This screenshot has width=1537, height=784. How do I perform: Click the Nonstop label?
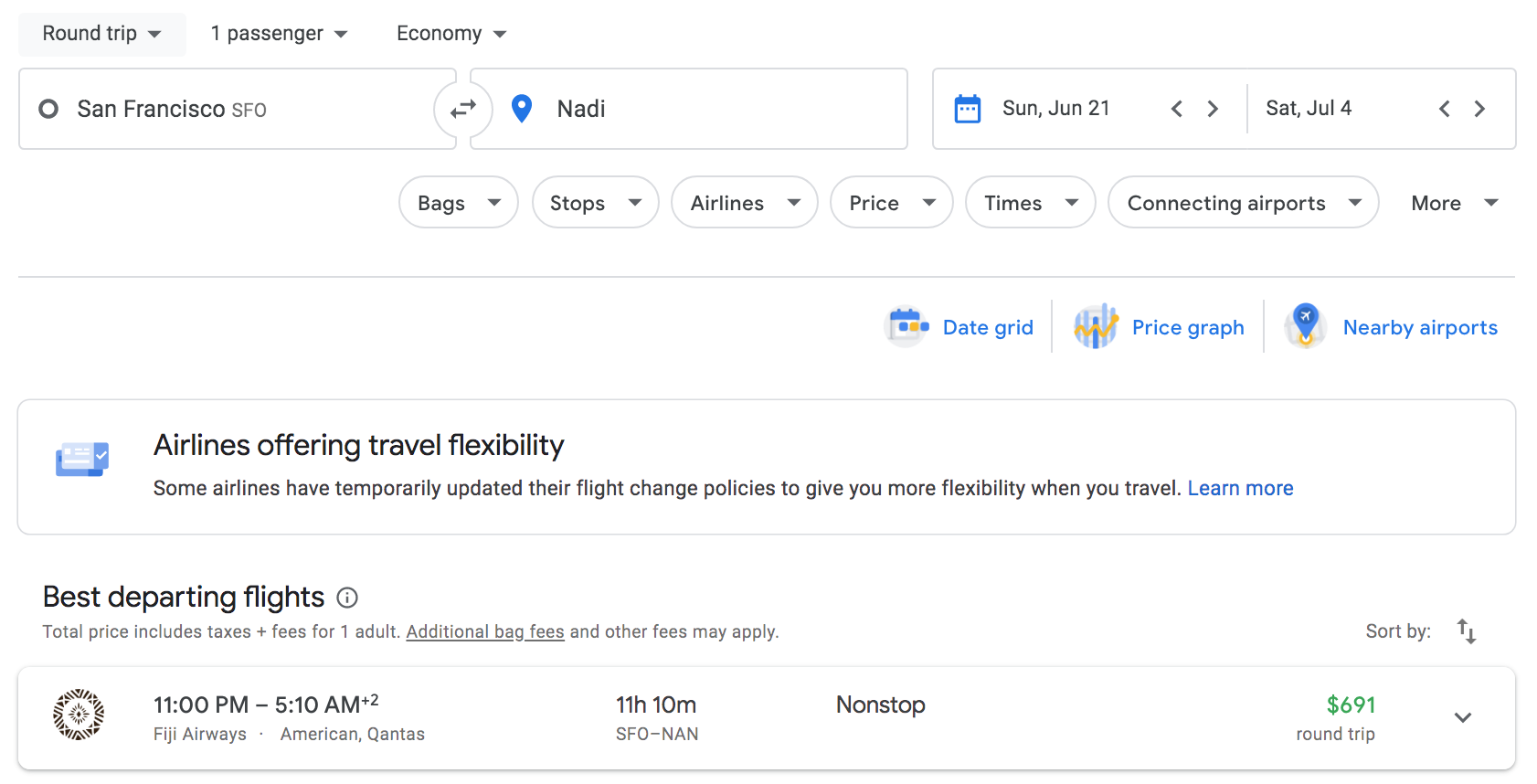(881, 705)
